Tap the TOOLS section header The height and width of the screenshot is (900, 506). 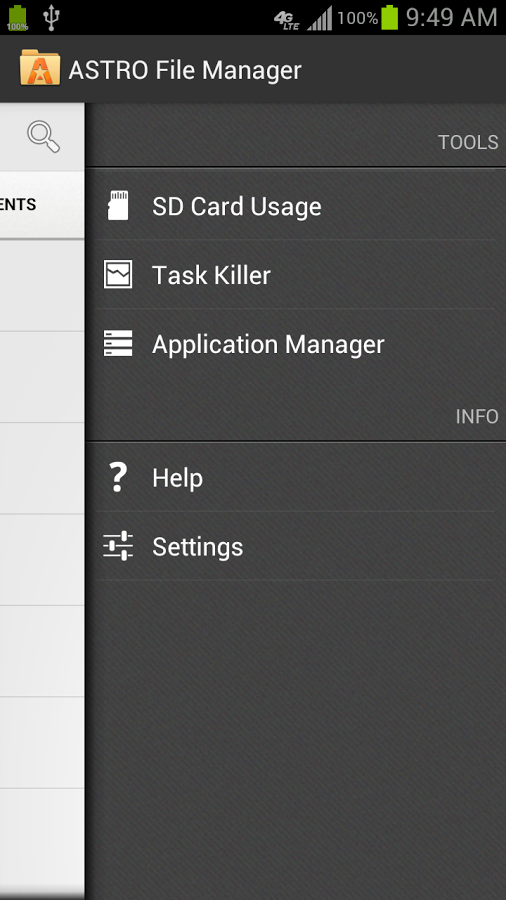pyautogui.click(x=468, y=142)
